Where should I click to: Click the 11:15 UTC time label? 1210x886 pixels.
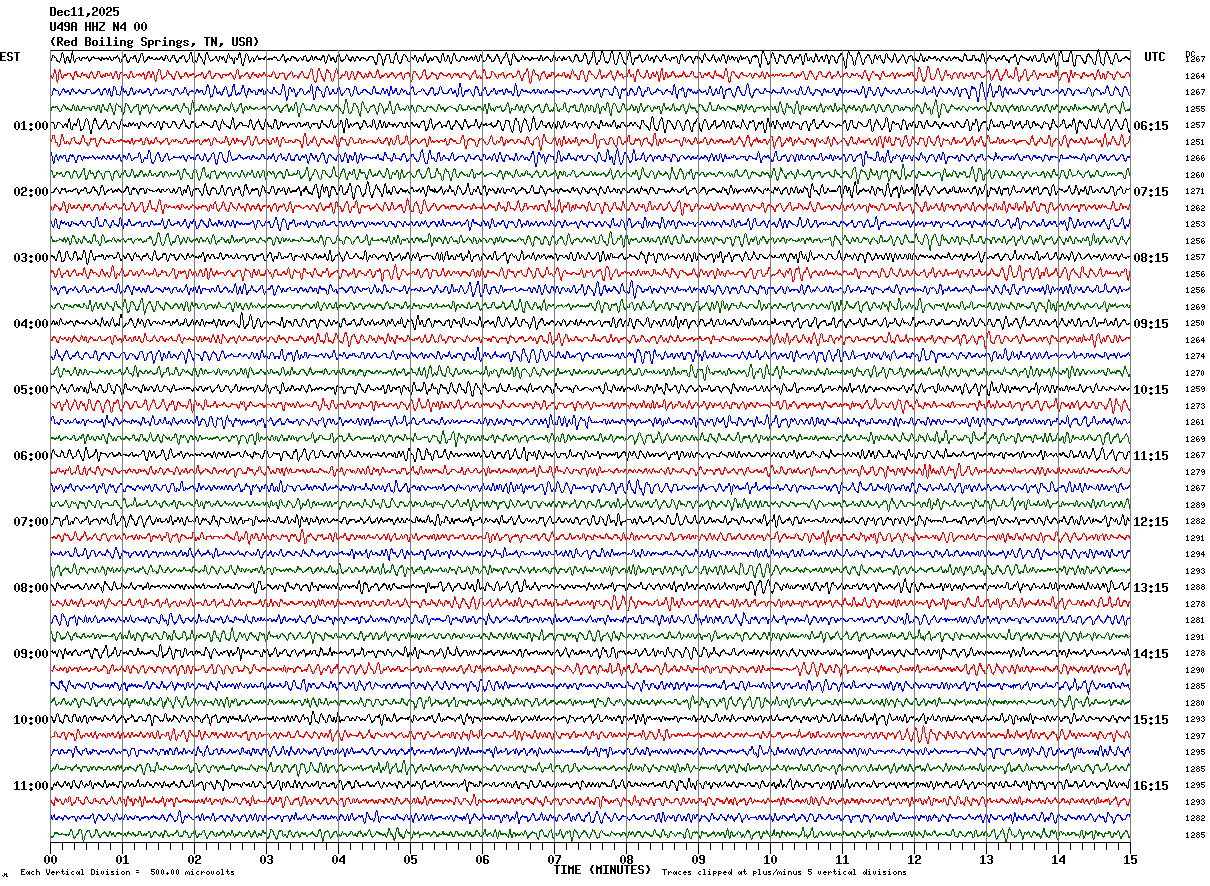pos(1151,456)
